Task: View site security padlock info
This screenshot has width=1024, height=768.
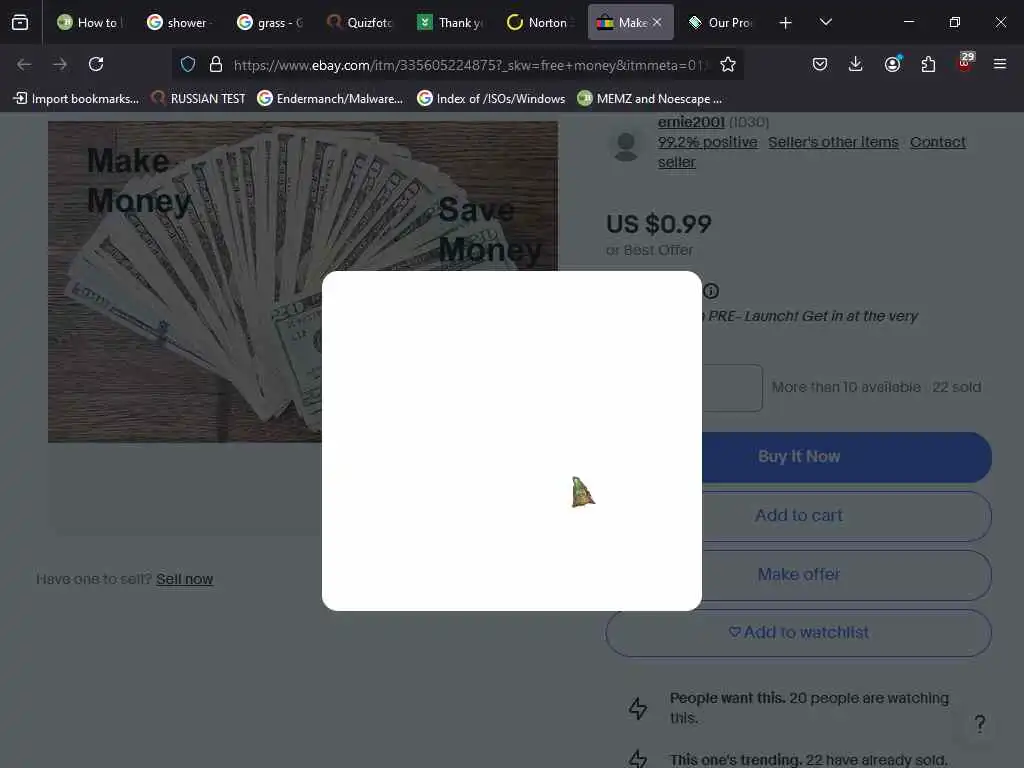Action: point(216,64)
